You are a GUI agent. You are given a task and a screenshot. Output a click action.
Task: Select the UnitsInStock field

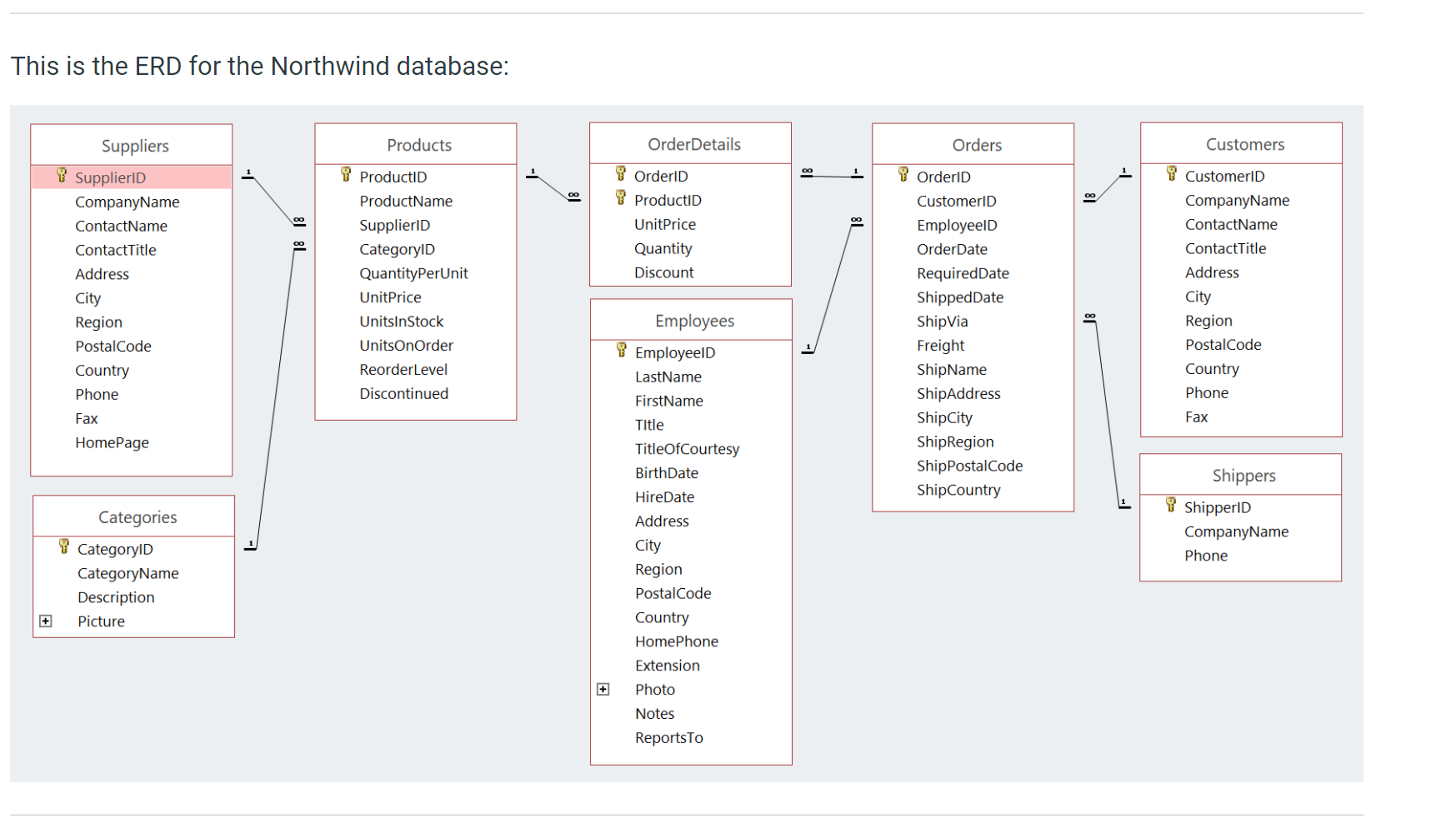[x=402, y=322]
